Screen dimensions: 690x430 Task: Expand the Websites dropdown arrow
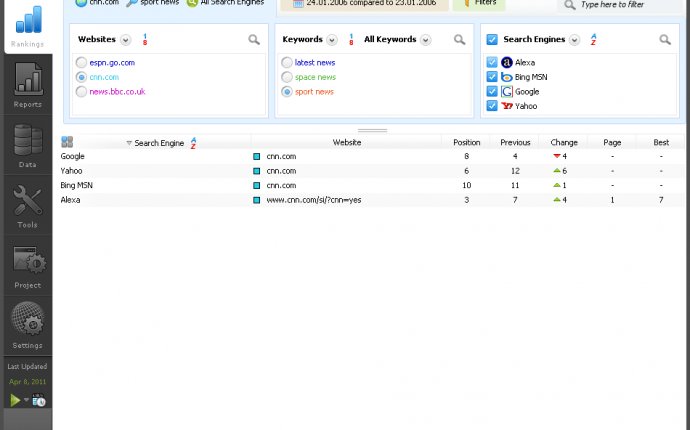click(125, 40)
